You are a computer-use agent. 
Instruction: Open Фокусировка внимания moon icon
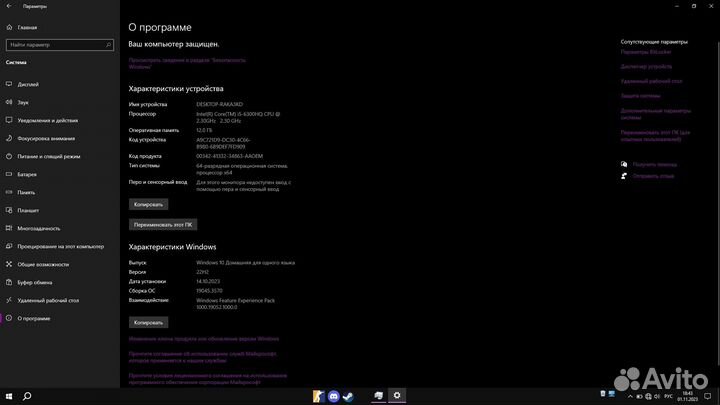click(x=9, y=138)
